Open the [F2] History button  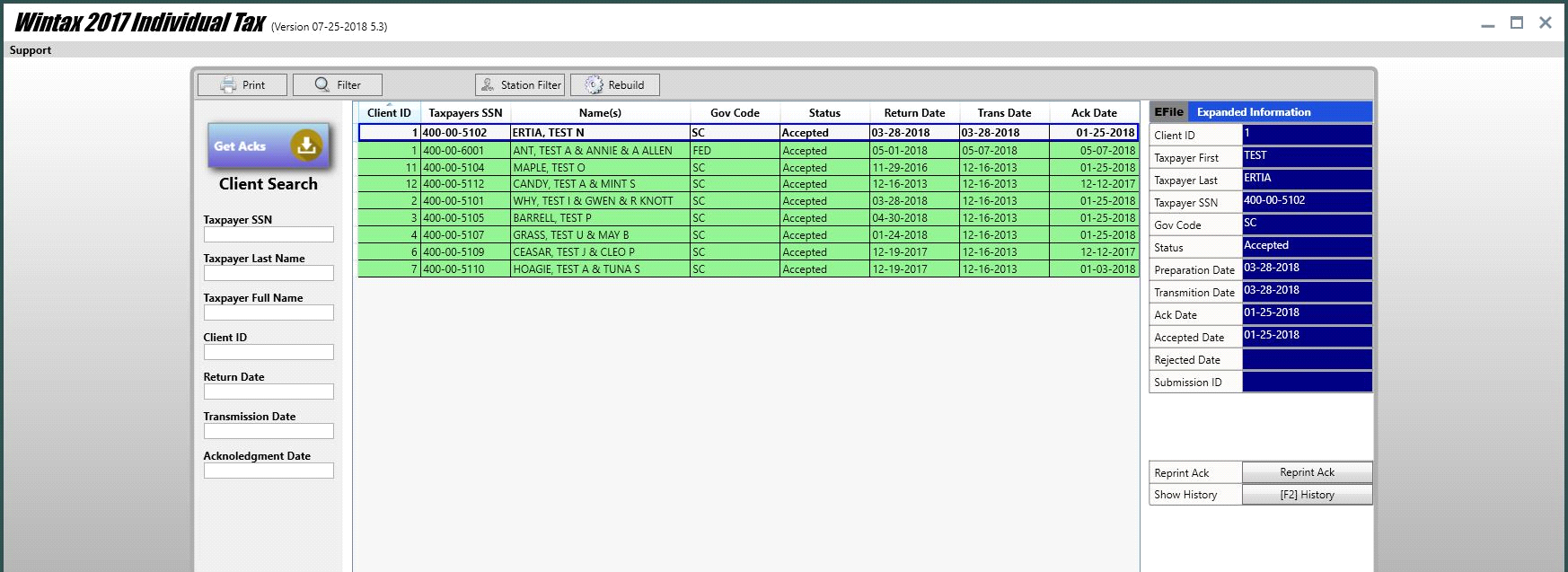[1307, 495]
